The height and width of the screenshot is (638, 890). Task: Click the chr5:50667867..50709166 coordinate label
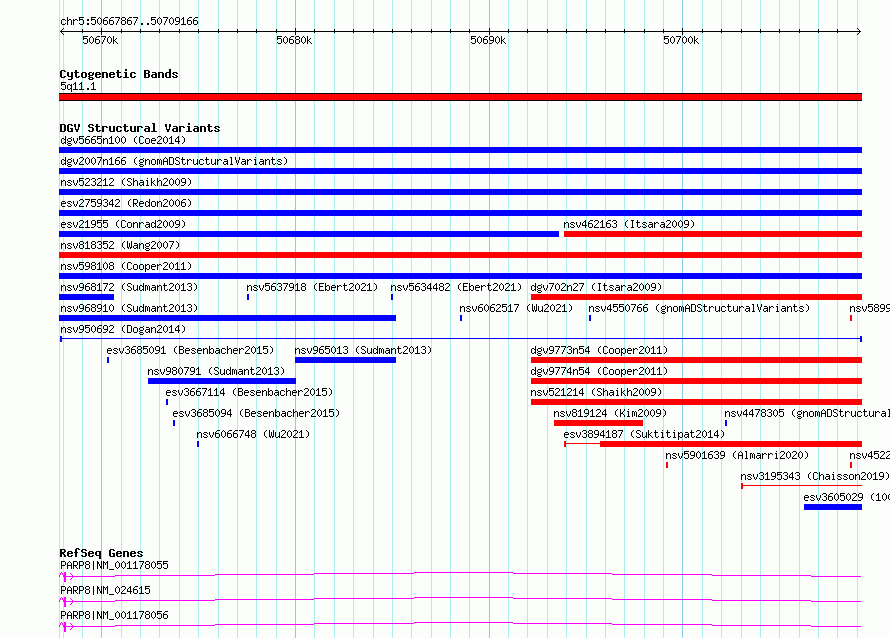129,21
